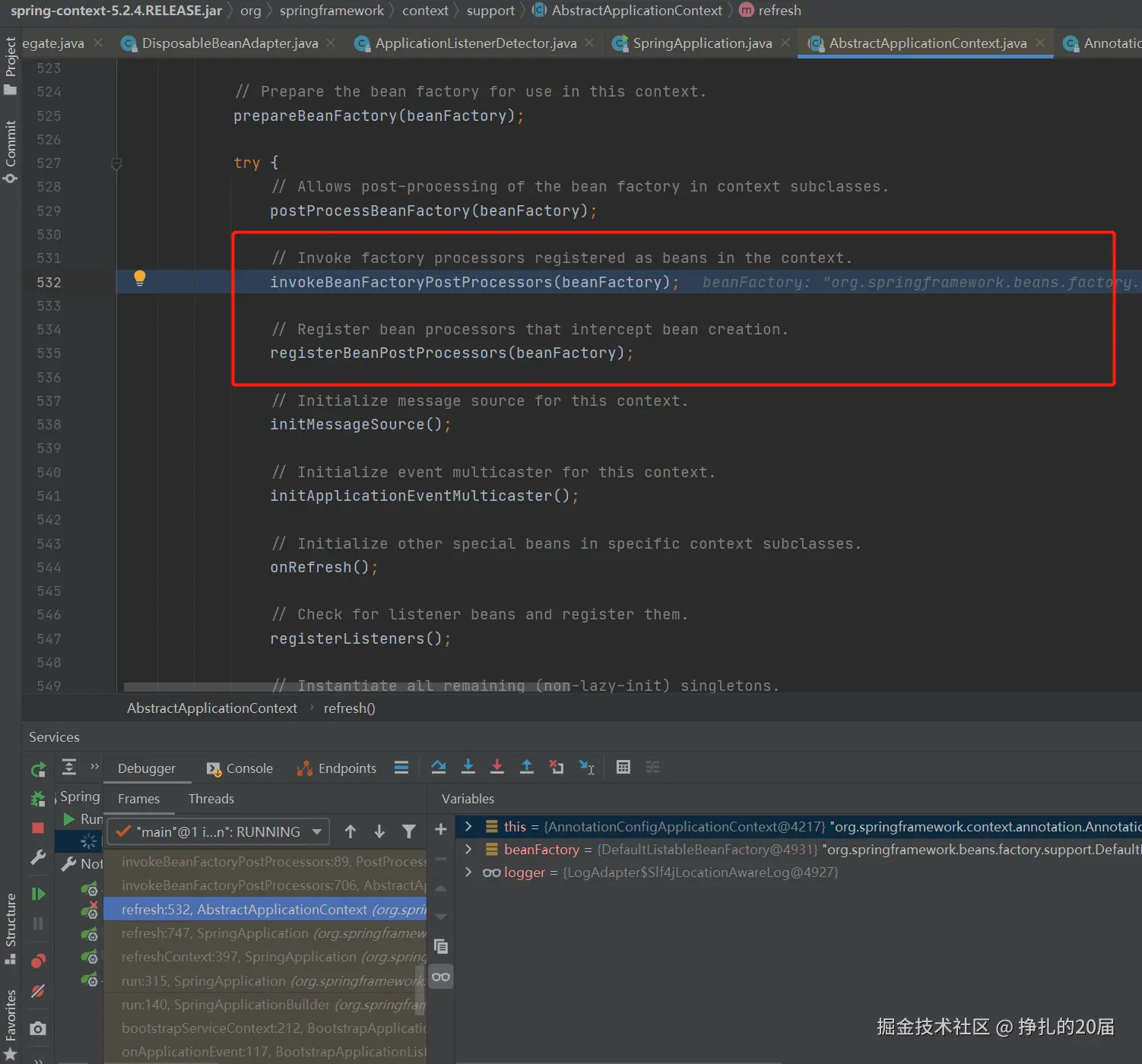
Task: Click the Run to Cursor icon
Action: coord(586,767)
